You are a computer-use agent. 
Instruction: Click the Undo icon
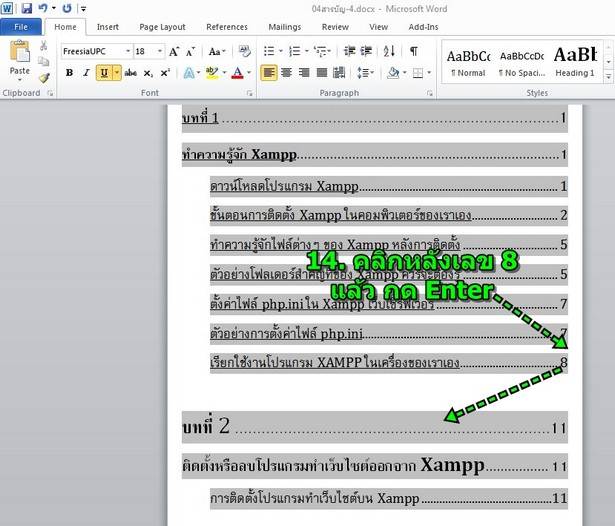tap(43, 8)
